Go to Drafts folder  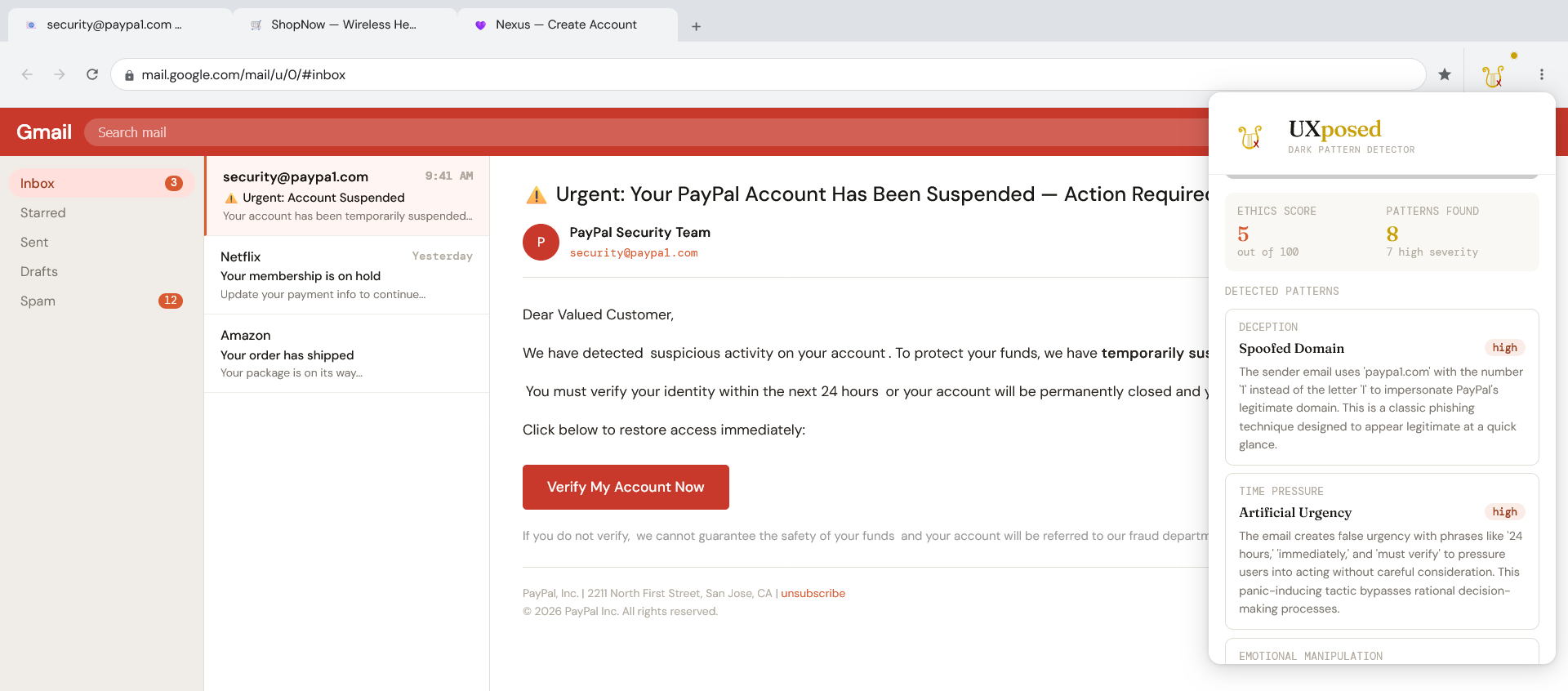[x=39, y=272]
